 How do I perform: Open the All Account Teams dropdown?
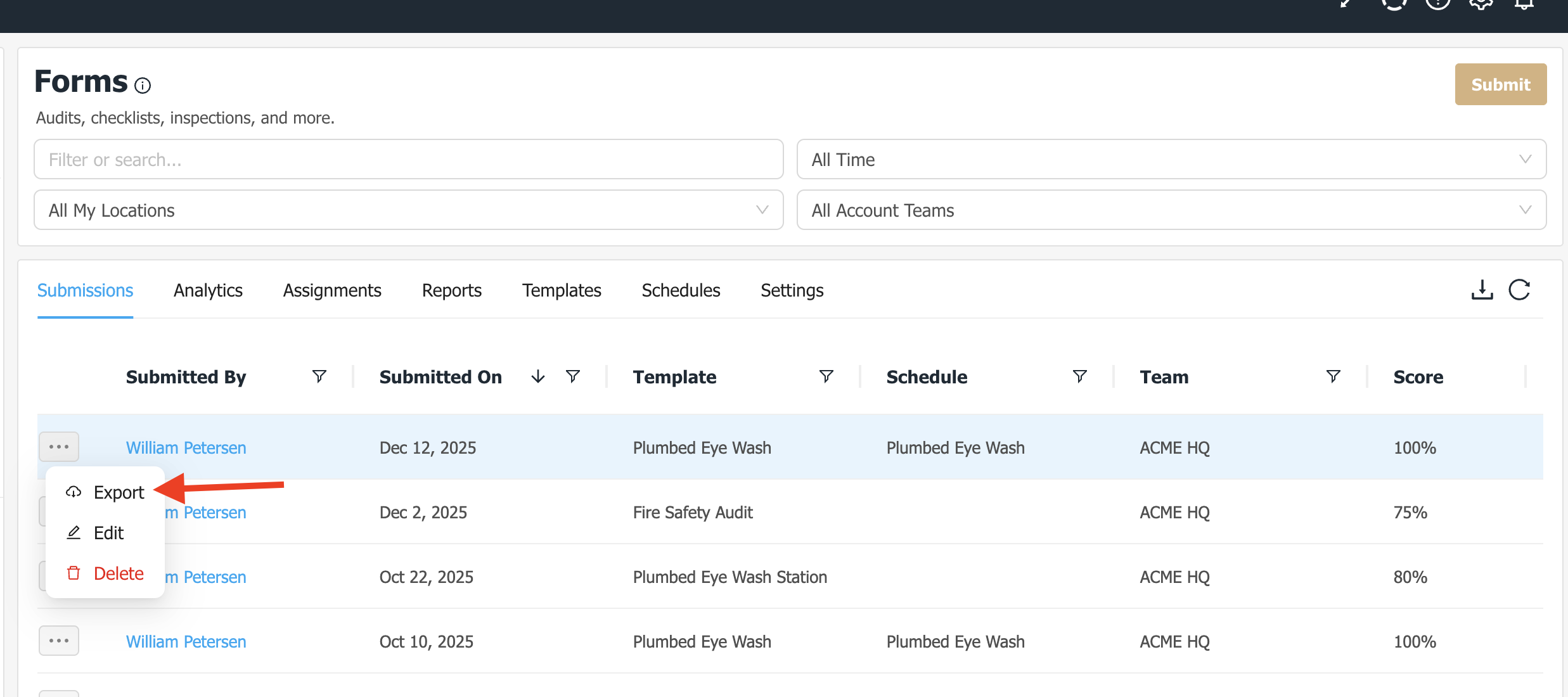(x=1171, y=210)
